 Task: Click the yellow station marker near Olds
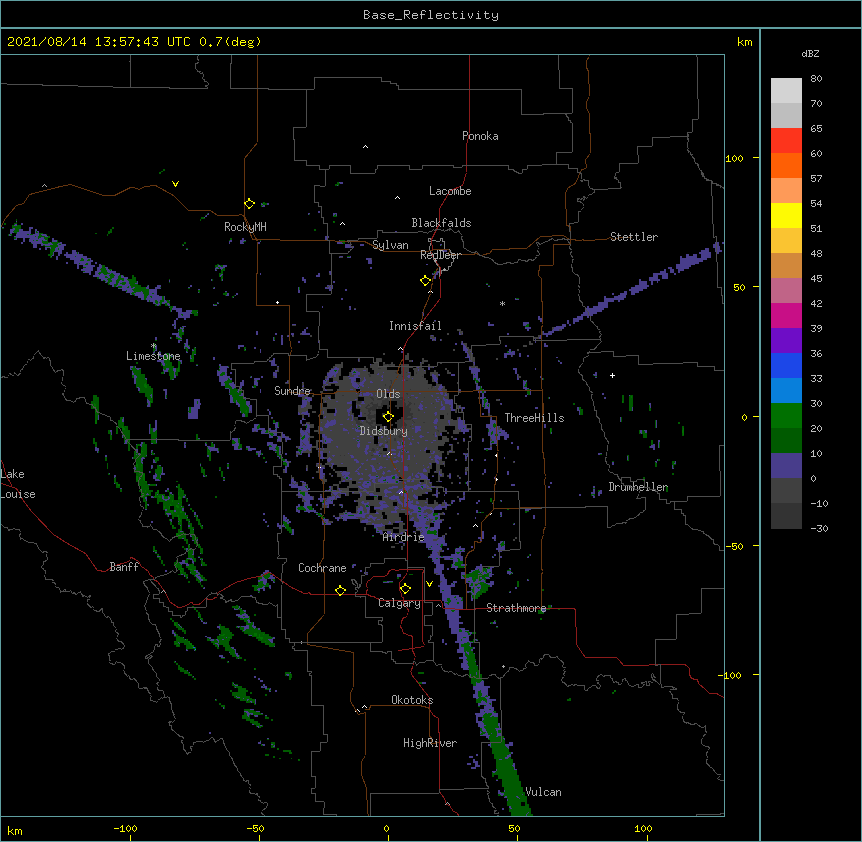click(388, 416)
